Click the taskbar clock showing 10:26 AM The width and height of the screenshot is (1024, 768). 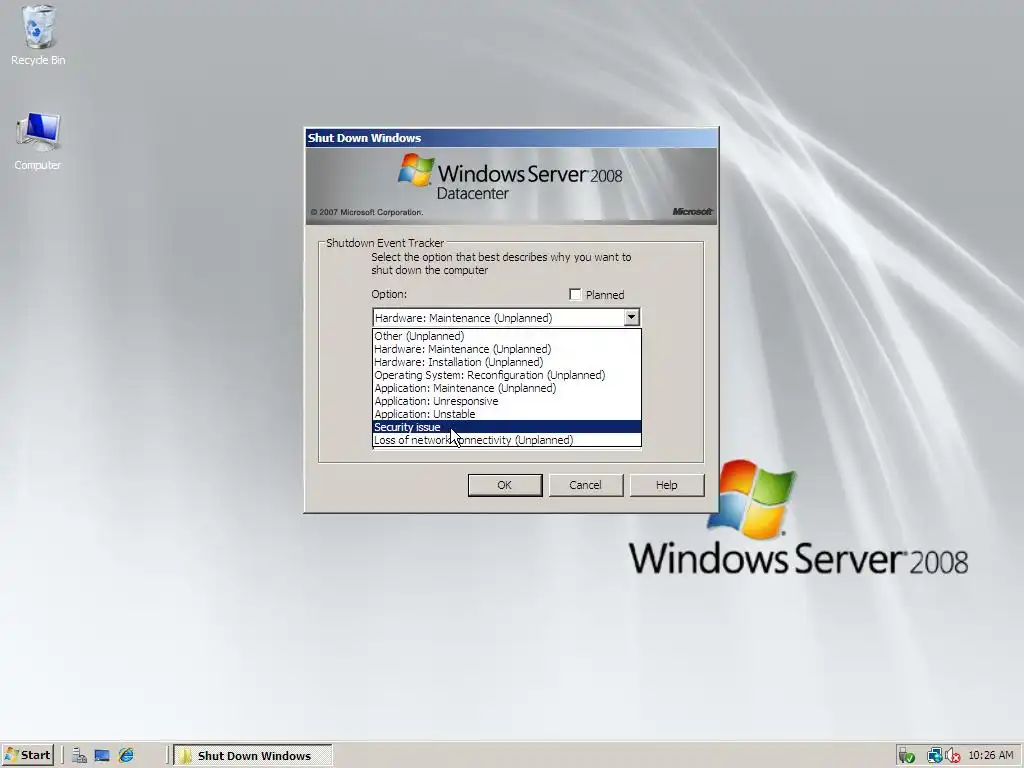coord(991,756)
